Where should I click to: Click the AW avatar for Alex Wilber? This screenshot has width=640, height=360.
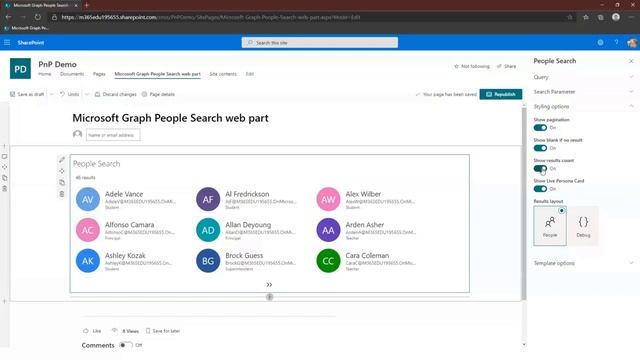coord(328,199)
